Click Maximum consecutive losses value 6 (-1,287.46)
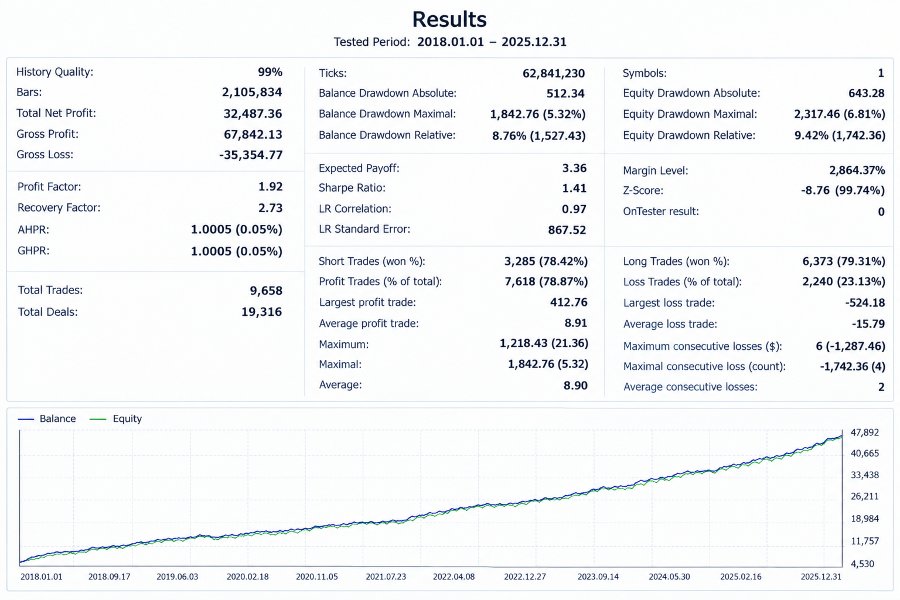 [851, 346]
